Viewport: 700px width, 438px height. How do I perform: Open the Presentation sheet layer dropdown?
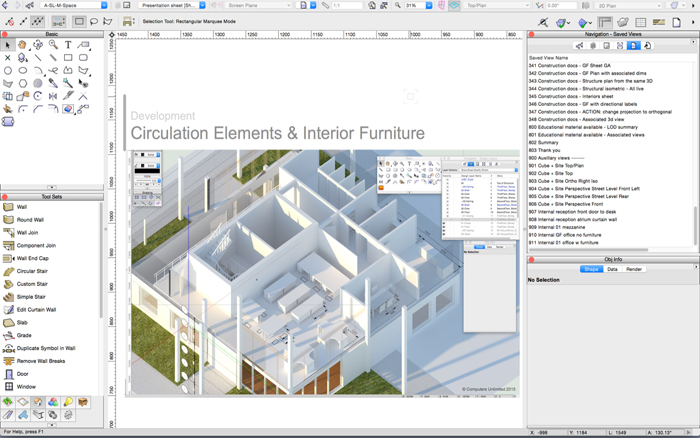pyautogui.click(x=170, y=5)
